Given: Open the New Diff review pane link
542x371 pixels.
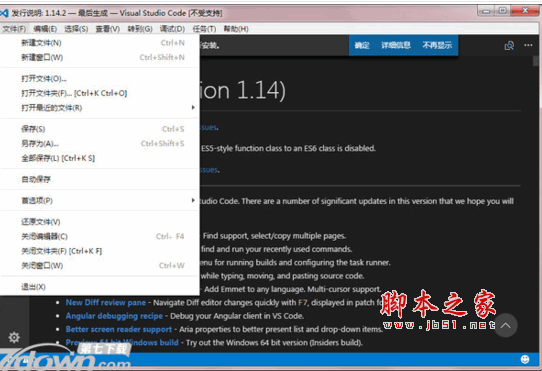Looking at the screenshot, I should 106,303.
